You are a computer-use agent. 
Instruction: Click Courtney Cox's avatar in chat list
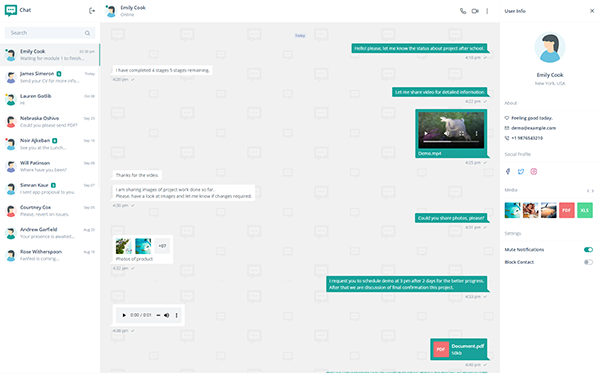pos(11,211)
